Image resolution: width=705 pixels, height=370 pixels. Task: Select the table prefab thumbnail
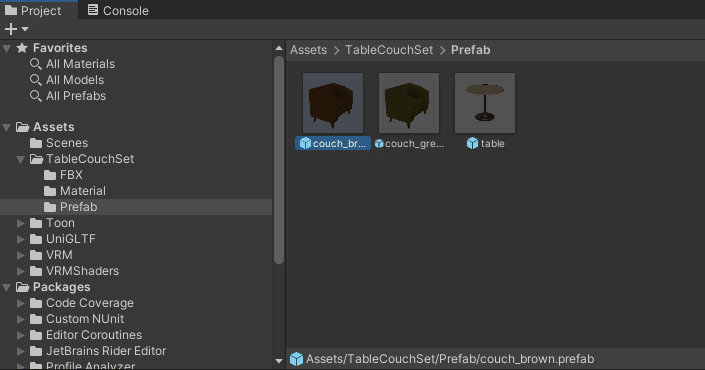485,103
